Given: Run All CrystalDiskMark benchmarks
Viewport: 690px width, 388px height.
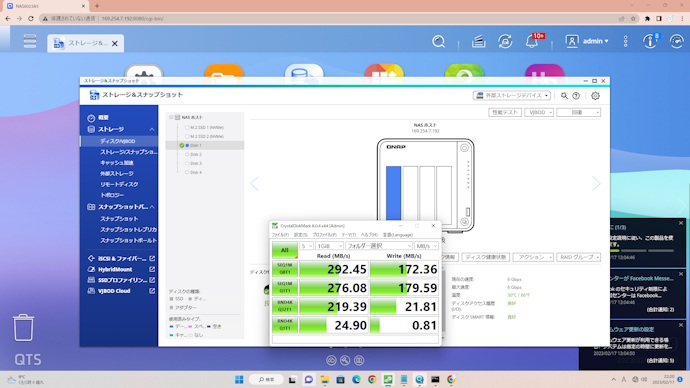Looking at the screenshot, I should point(284,250).
